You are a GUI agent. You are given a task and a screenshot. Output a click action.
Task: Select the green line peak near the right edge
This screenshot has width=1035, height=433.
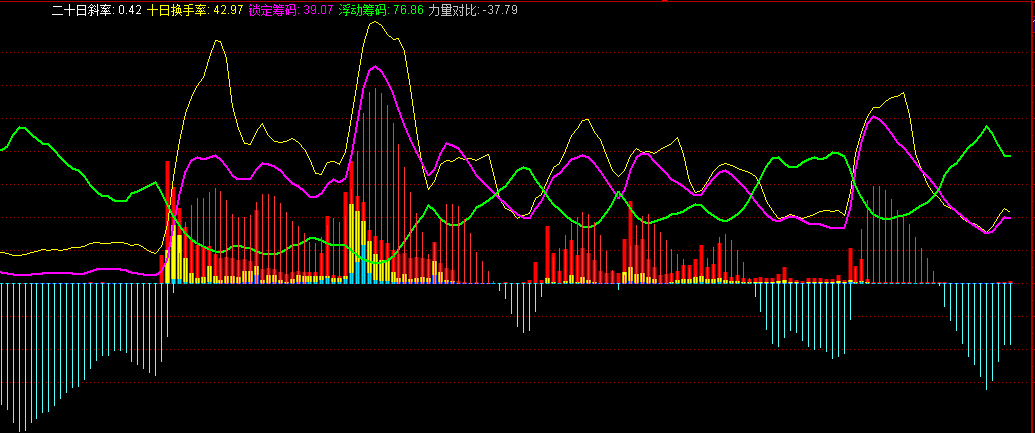[x=988, y=127]
